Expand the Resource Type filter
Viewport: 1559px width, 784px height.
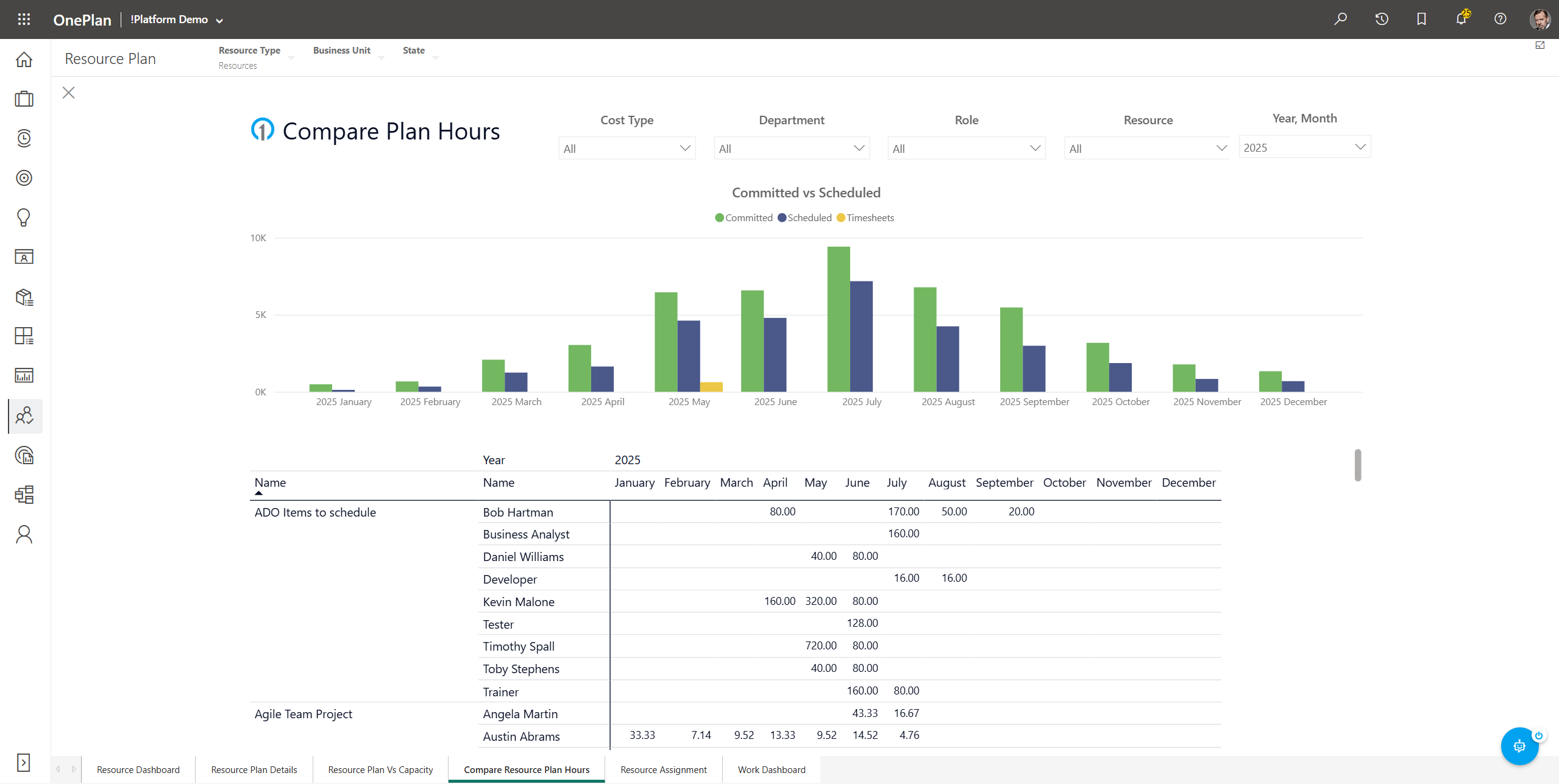point(293,57)
